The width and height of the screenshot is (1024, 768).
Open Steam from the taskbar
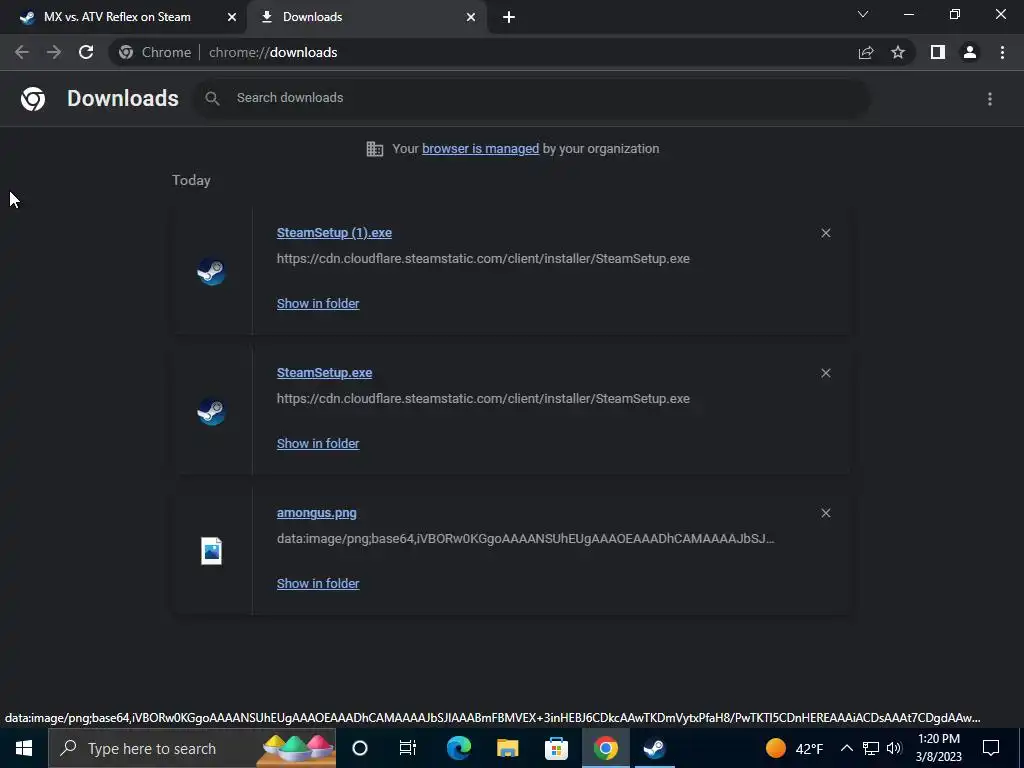point(654,748)
